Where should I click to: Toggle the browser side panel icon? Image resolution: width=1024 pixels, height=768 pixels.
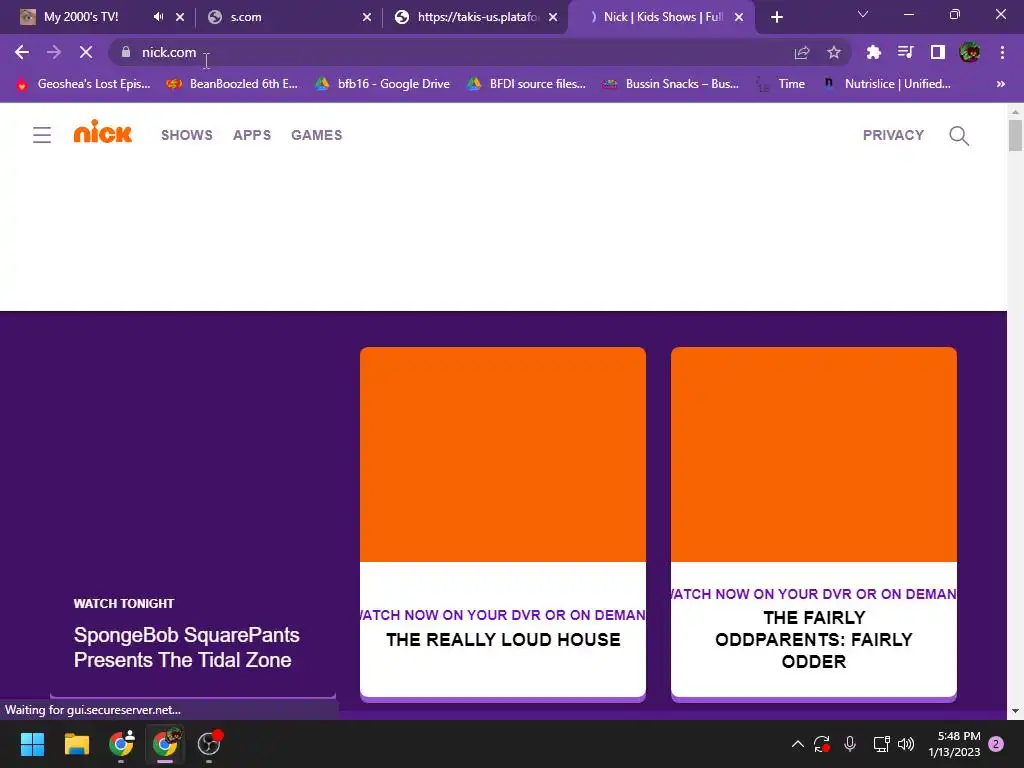[938, 52]
